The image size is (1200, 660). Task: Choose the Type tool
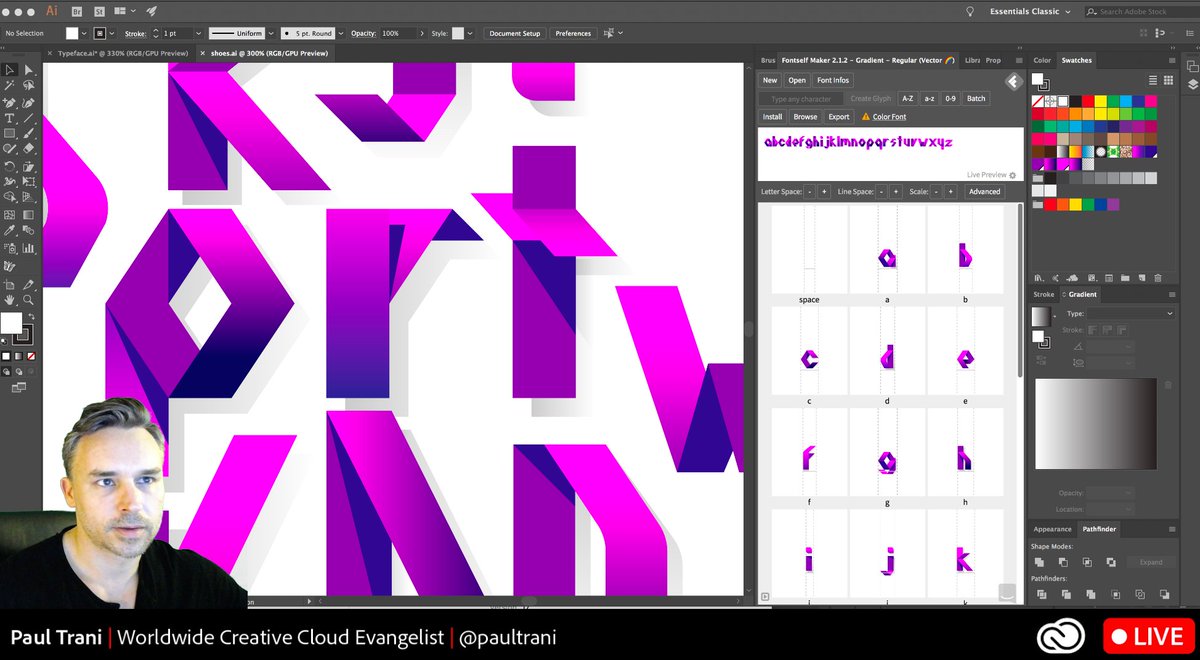click(x=9, y=118)
